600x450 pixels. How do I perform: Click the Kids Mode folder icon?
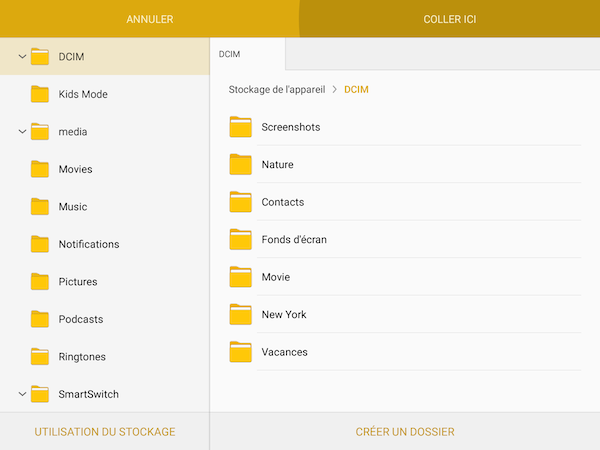coord(40,94)
